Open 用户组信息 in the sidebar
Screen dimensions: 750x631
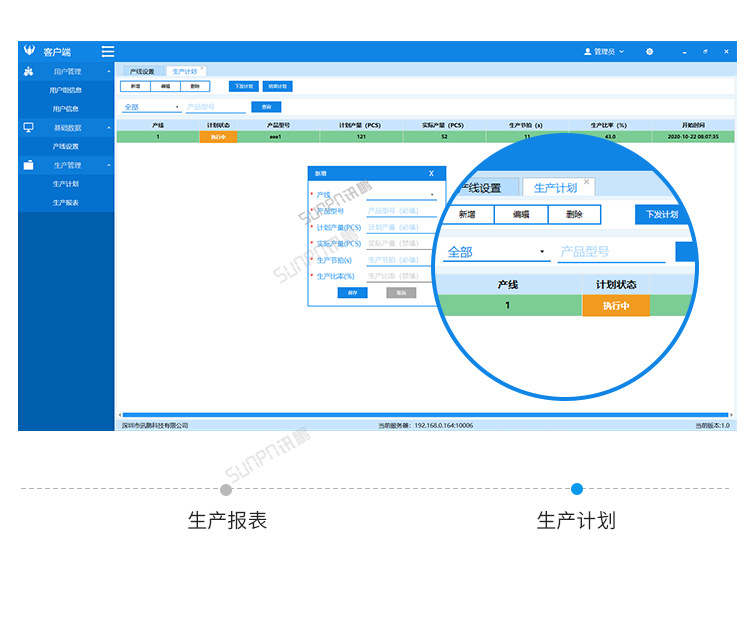pos(66,90)
